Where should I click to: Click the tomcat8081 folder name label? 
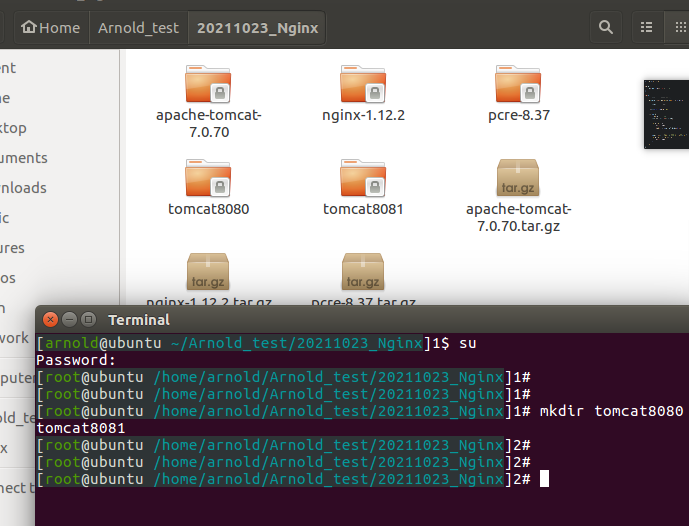[363, 209]
